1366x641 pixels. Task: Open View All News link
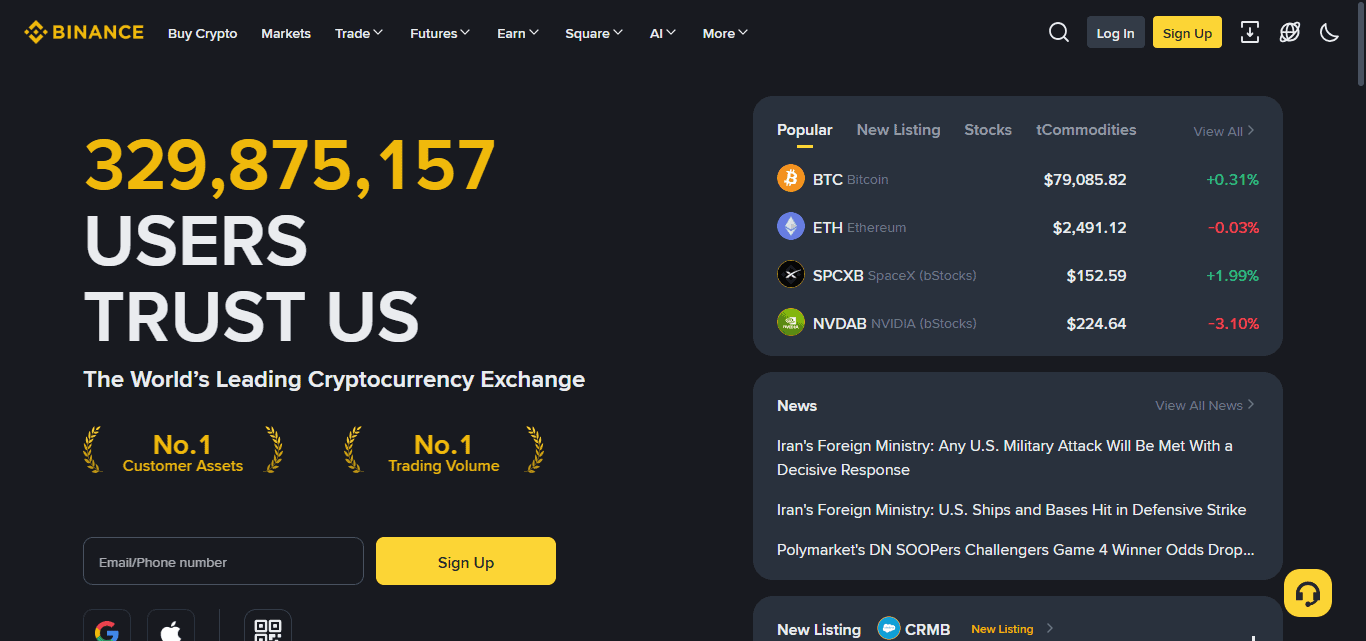click(x=1205, y=405)
